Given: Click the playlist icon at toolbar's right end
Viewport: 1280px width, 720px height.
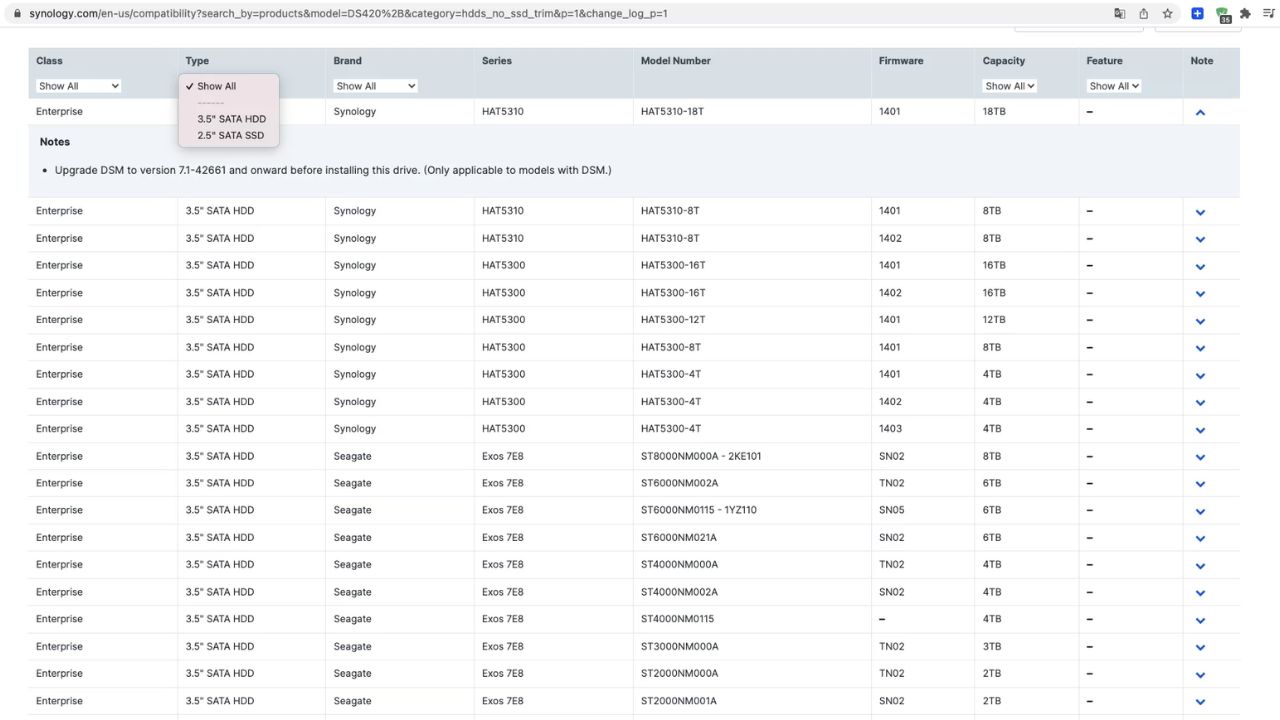Looking at the screenshot, I should (x=1268, y=13).
